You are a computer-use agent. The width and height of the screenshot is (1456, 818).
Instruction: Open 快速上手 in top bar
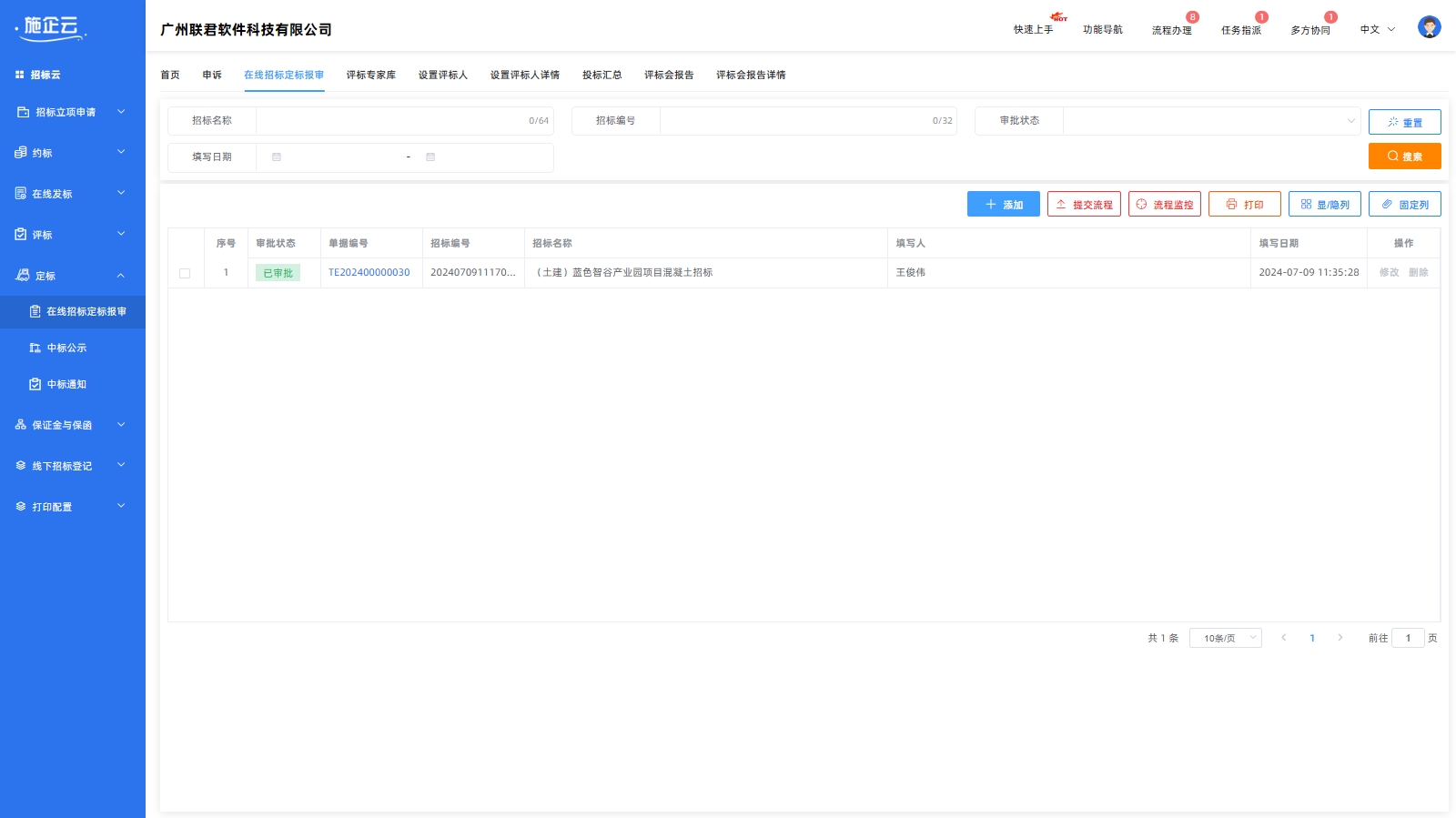(1034, 29)
